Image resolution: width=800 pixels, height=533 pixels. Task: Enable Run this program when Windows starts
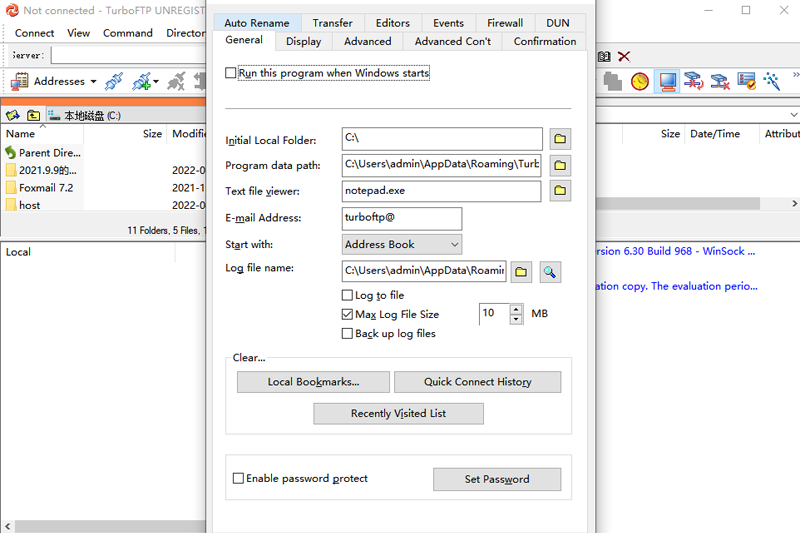tap(231, 73)
